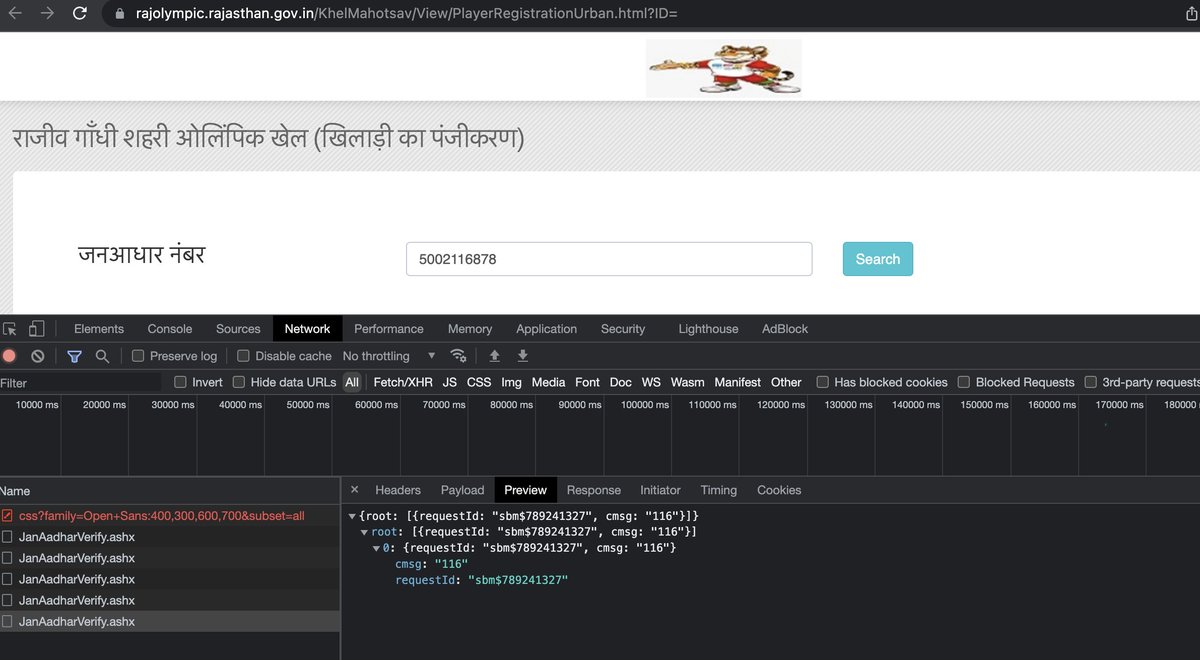Toggle the device toolbar
The width and height of the screenshot is (1200, 660).
(37, 328)
